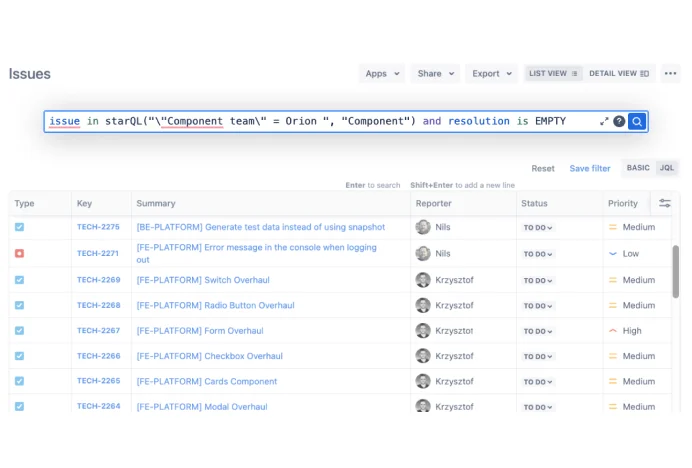Change TO DO status of TECH-2265
Image resolution: width=692 pixels, height=468 pixels.
538,381
